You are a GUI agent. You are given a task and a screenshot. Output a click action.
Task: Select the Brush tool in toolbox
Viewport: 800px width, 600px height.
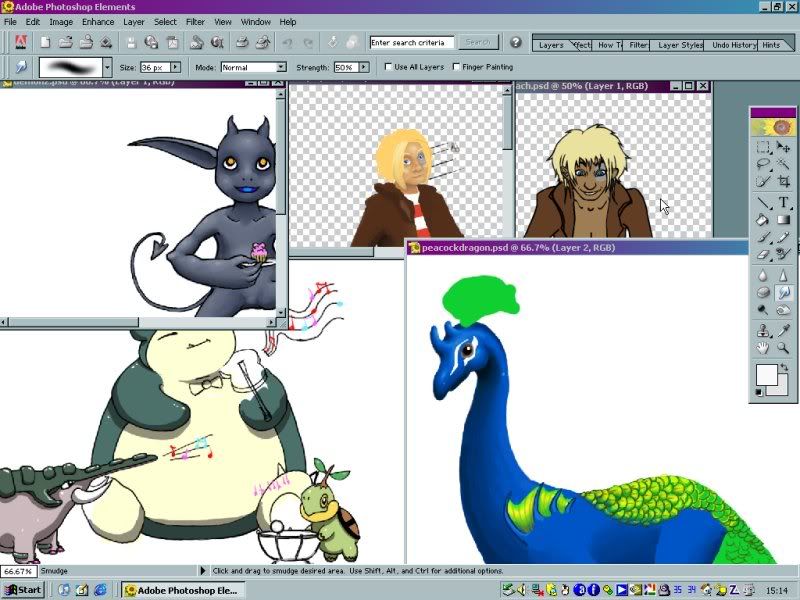(763, 237)
